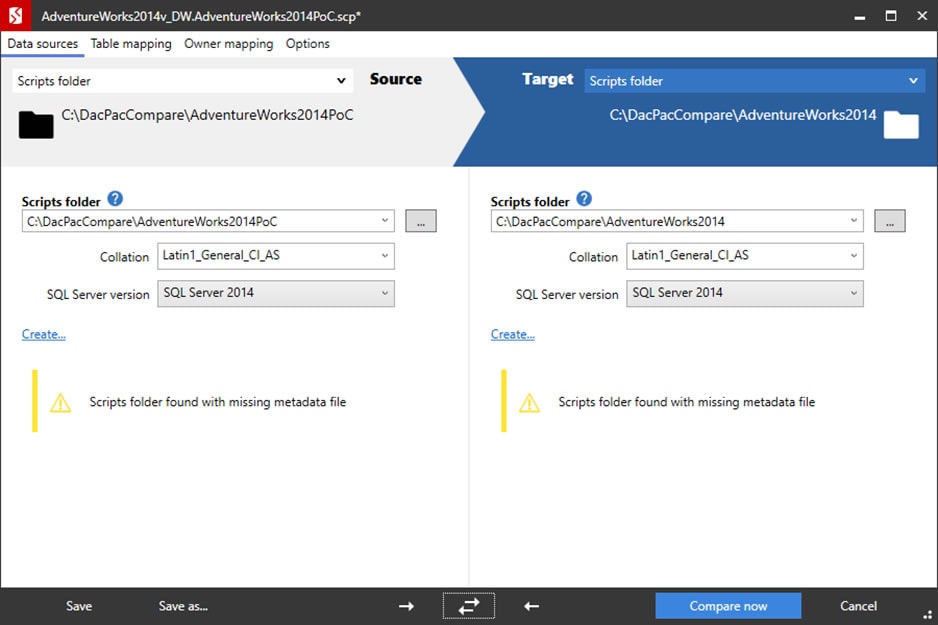Screen dimensions: 938x625
Task: Open target SQL Server version dropdown
Action: tap(745, 293)
